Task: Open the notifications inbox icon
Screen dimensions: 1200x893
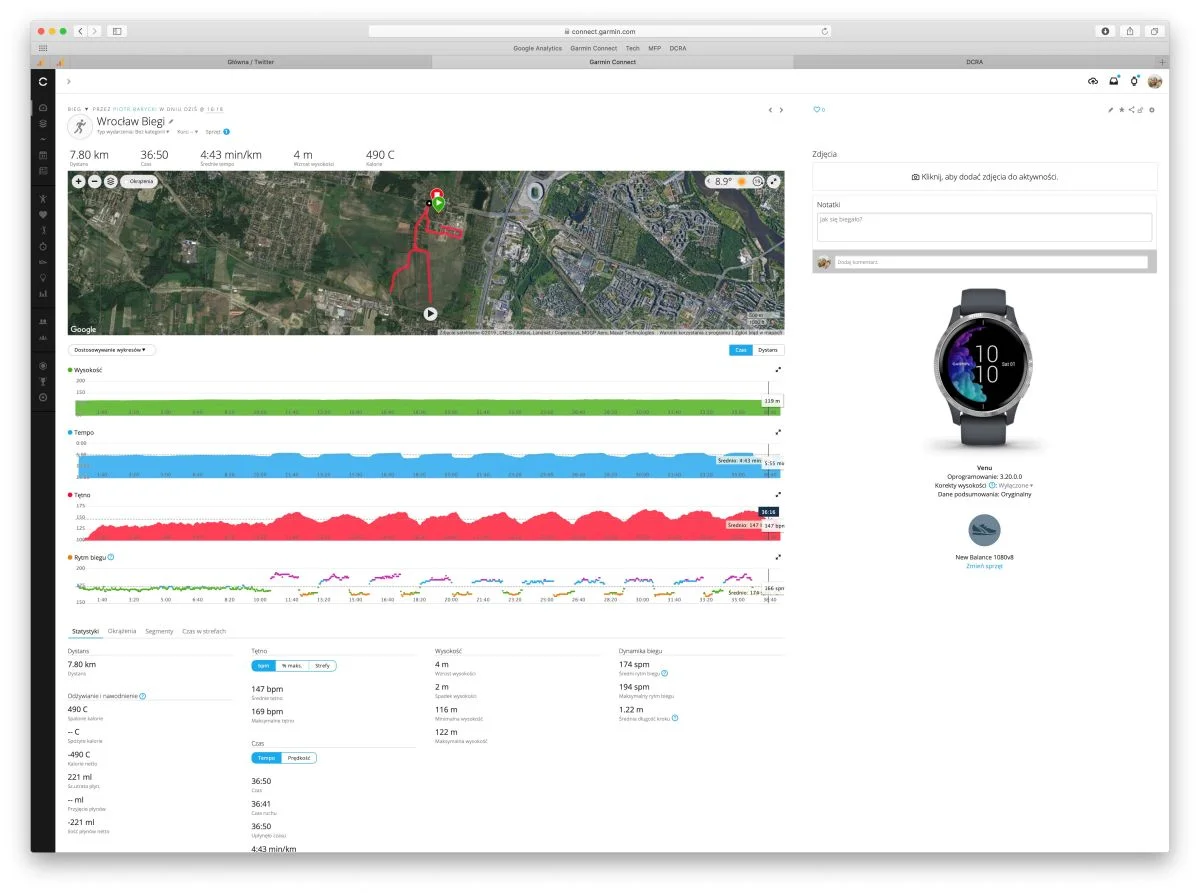Action: (x=1113, y=81)
